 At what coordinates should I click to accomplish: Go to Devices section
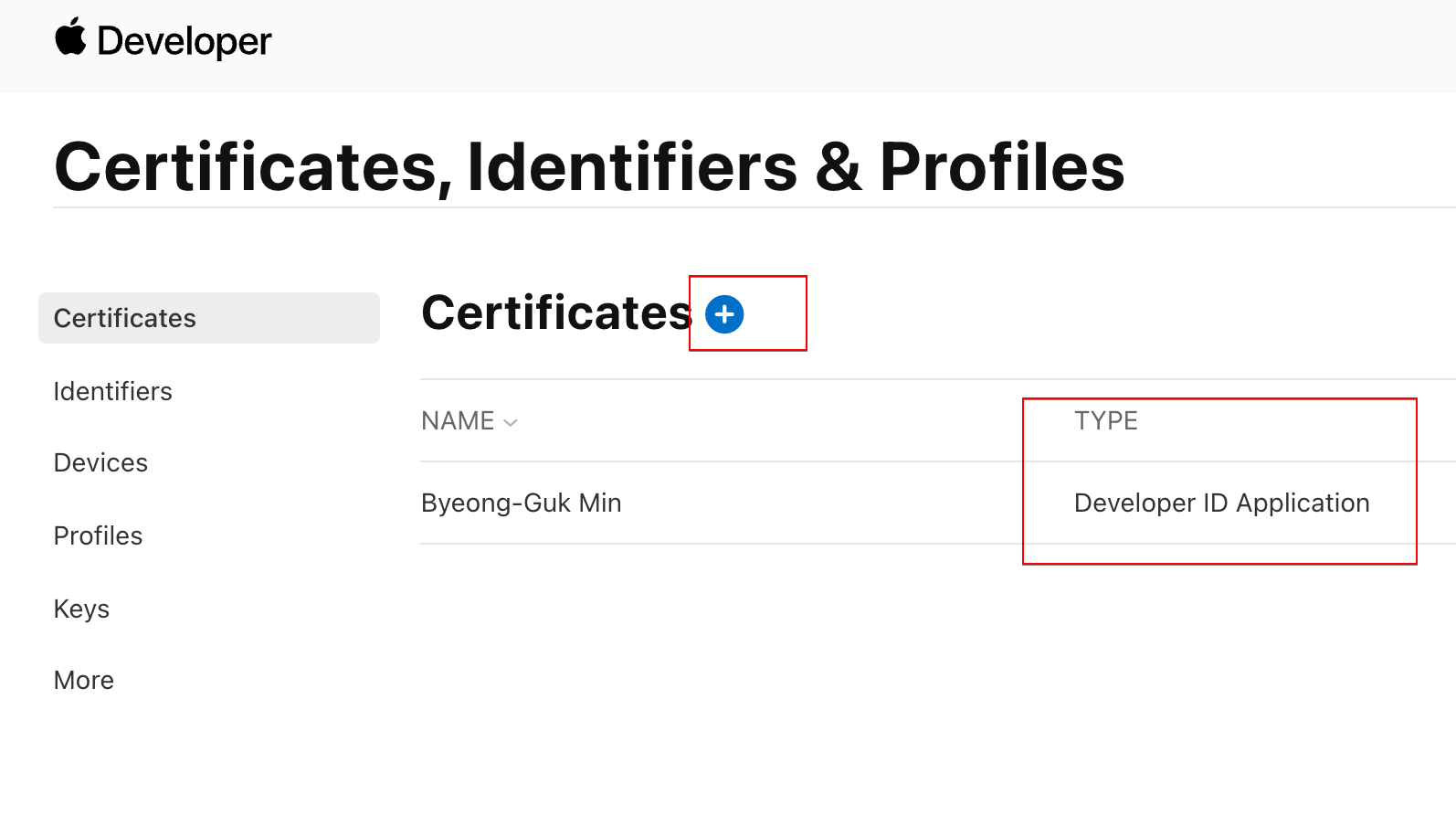(100, 462)
